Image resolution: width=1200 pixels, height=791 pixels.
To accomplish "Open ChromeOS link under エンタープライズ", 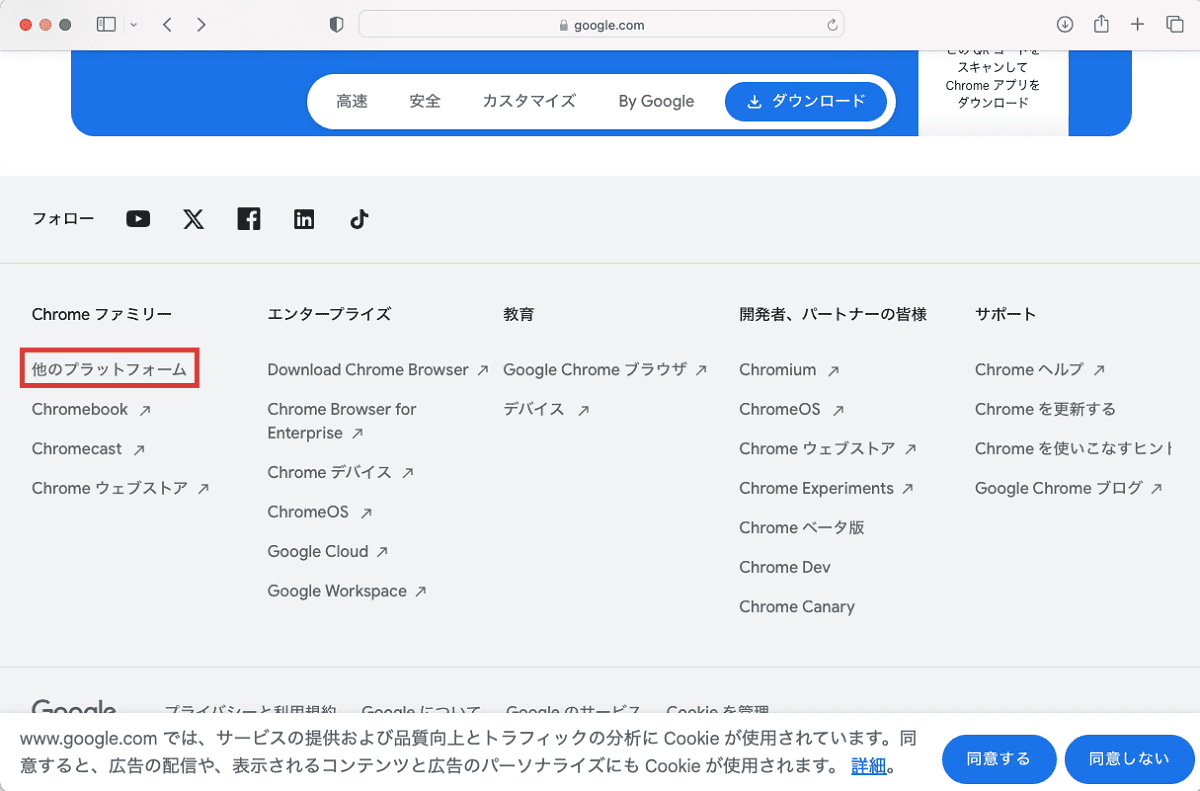I will click(x=320, y=512).
